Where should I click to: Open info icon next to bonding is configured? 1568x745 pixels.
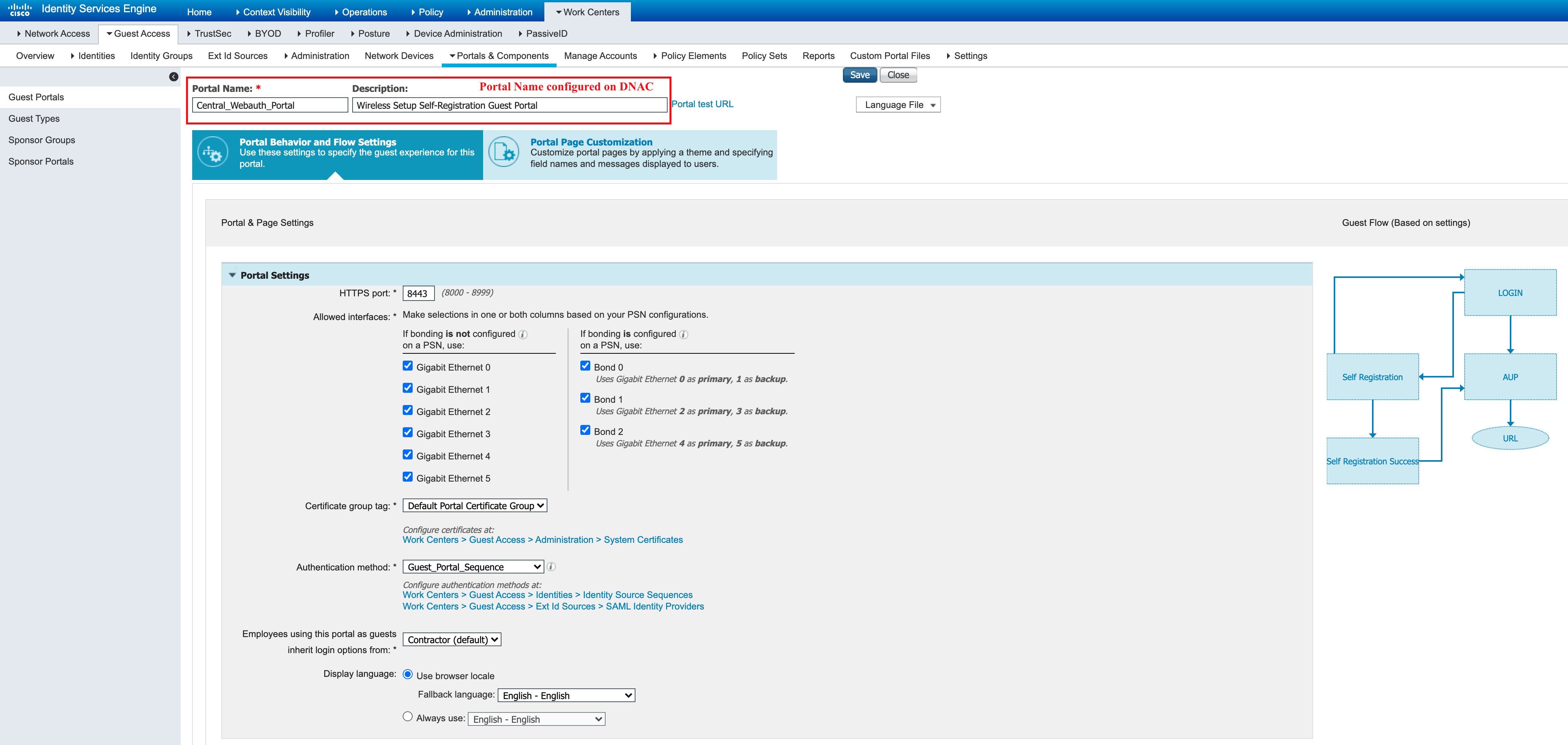coord(684,334)
